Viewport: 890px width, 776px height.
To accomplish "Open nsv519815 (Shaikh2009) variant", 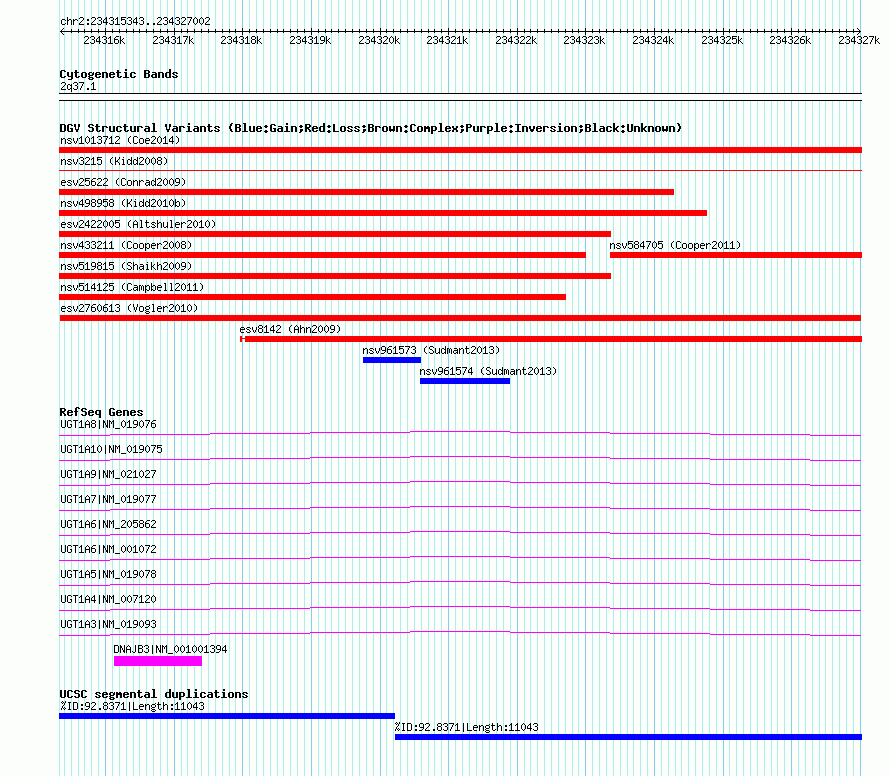I will coord(126,266).
